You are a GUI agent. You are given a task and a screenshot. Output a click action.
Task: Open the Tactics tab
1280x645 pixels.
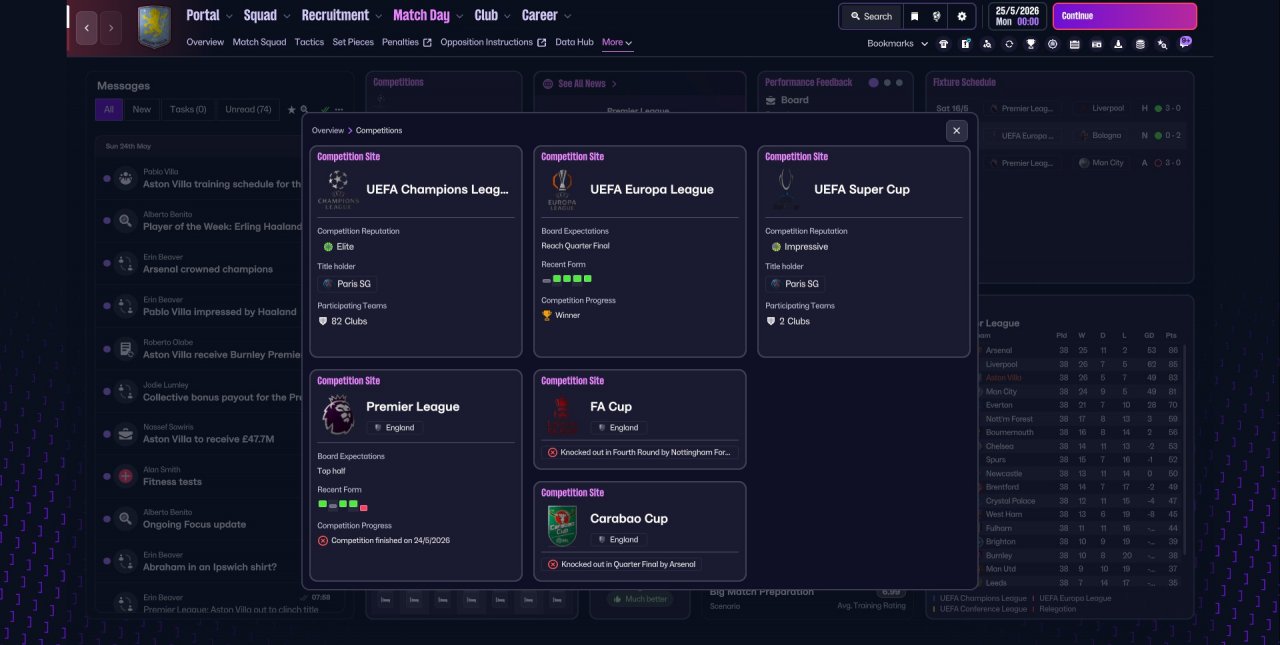pyautogui.click(x=309, y=42)
